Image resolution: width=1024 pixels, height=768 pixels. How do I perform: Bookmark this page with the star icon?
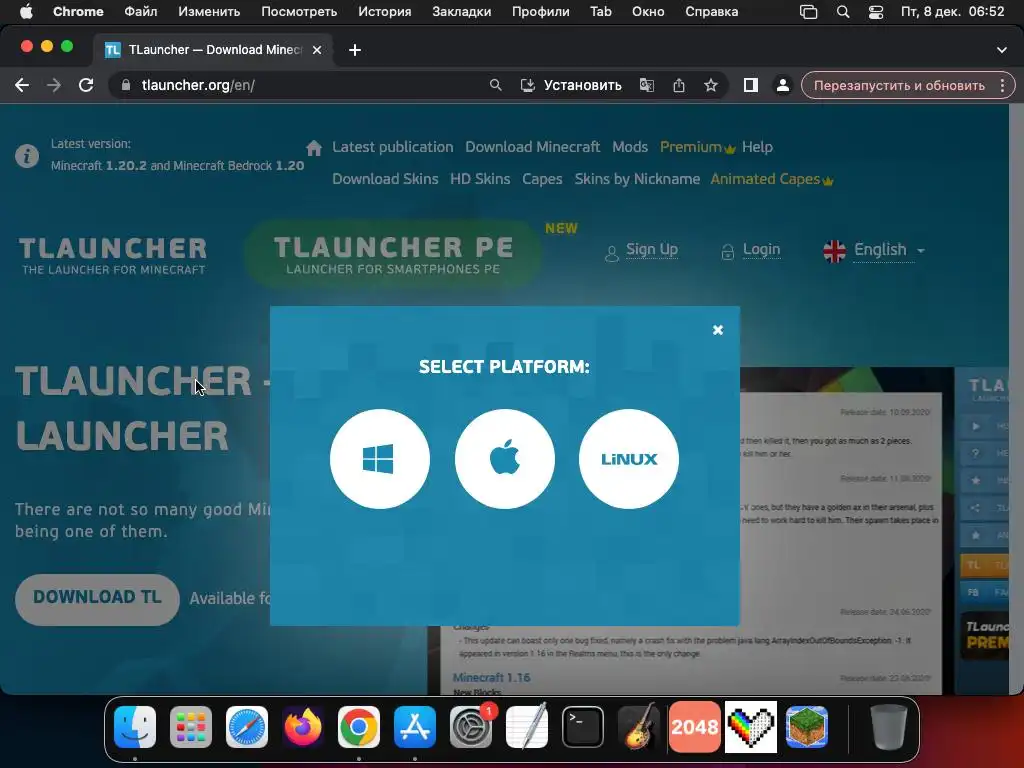(x=711, y=85)
